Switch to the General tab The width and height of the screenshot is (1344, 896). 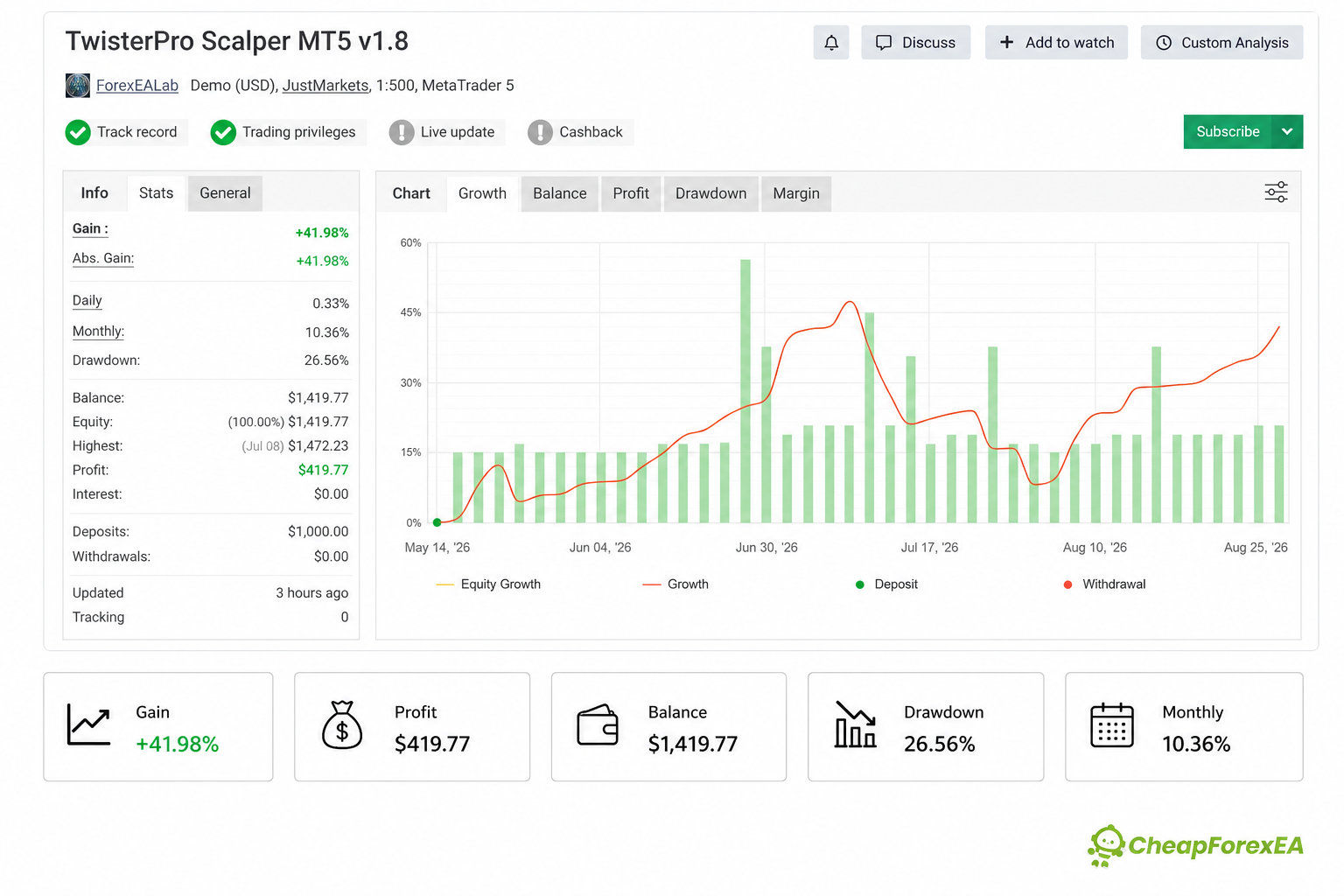coord(225,193)
